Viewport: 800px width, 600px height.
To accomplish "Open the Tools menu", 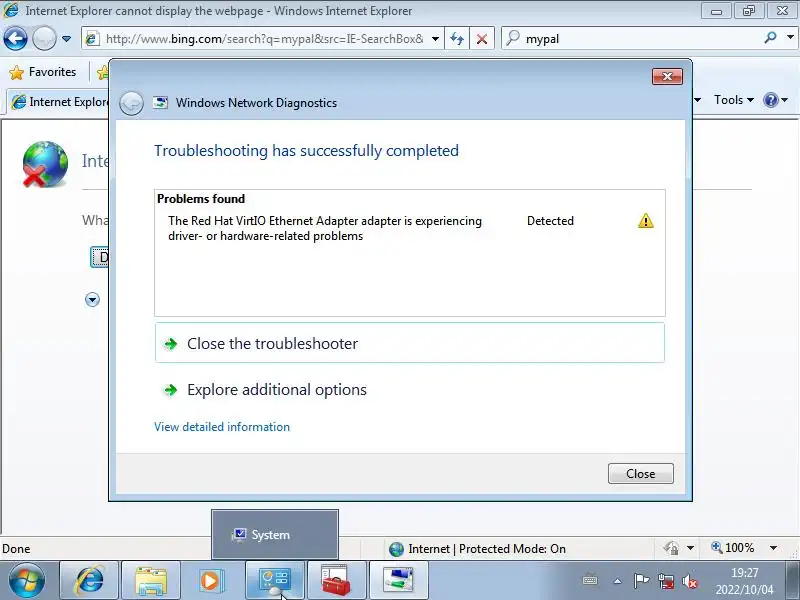I will click(x=734, y=100).
